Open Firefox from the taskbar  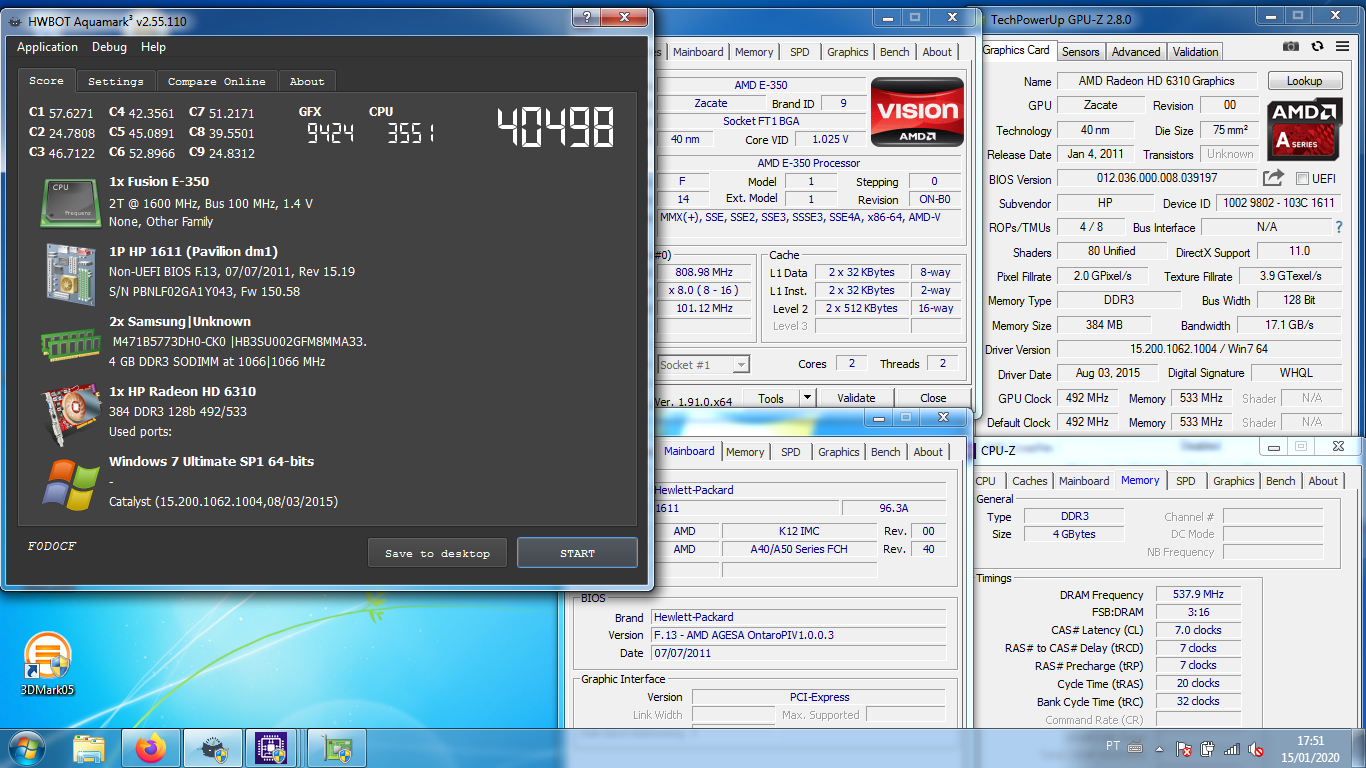pyautogui.click(x=152, y=748)
